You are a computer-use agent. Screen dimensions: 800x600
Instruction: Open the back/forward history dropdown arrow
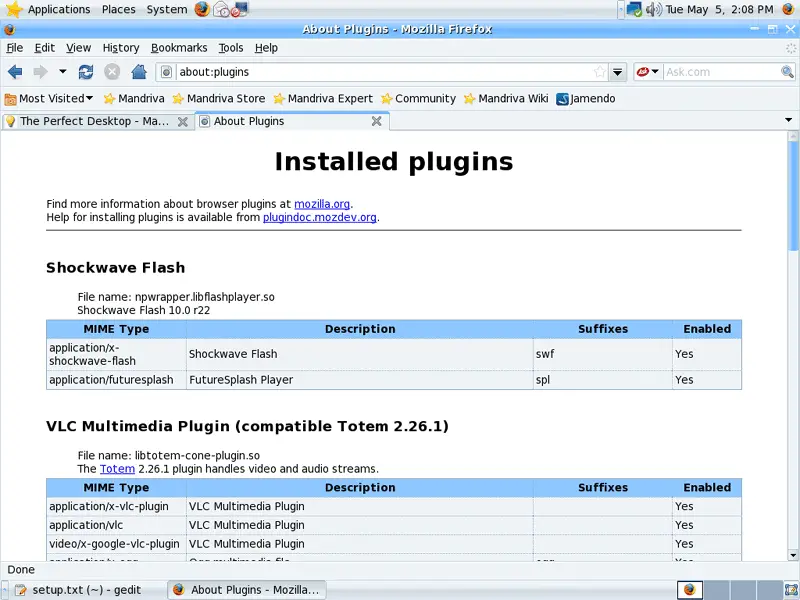coord(63,72)
